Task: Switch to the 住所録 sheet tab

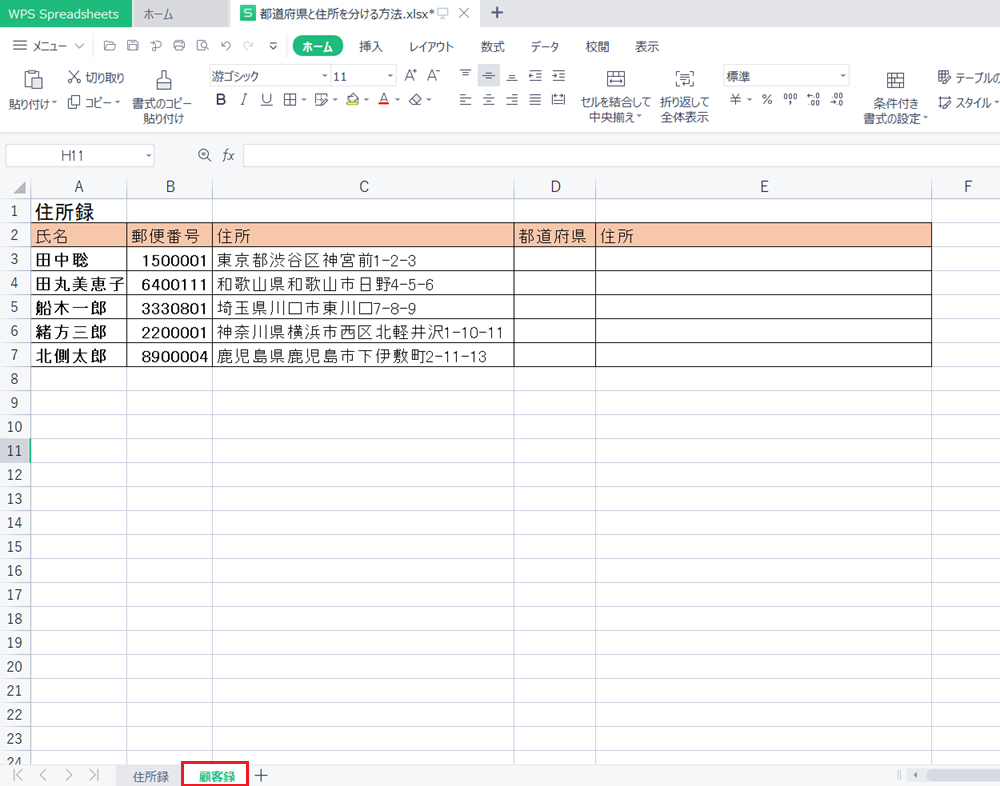Action: click(150, 776)
